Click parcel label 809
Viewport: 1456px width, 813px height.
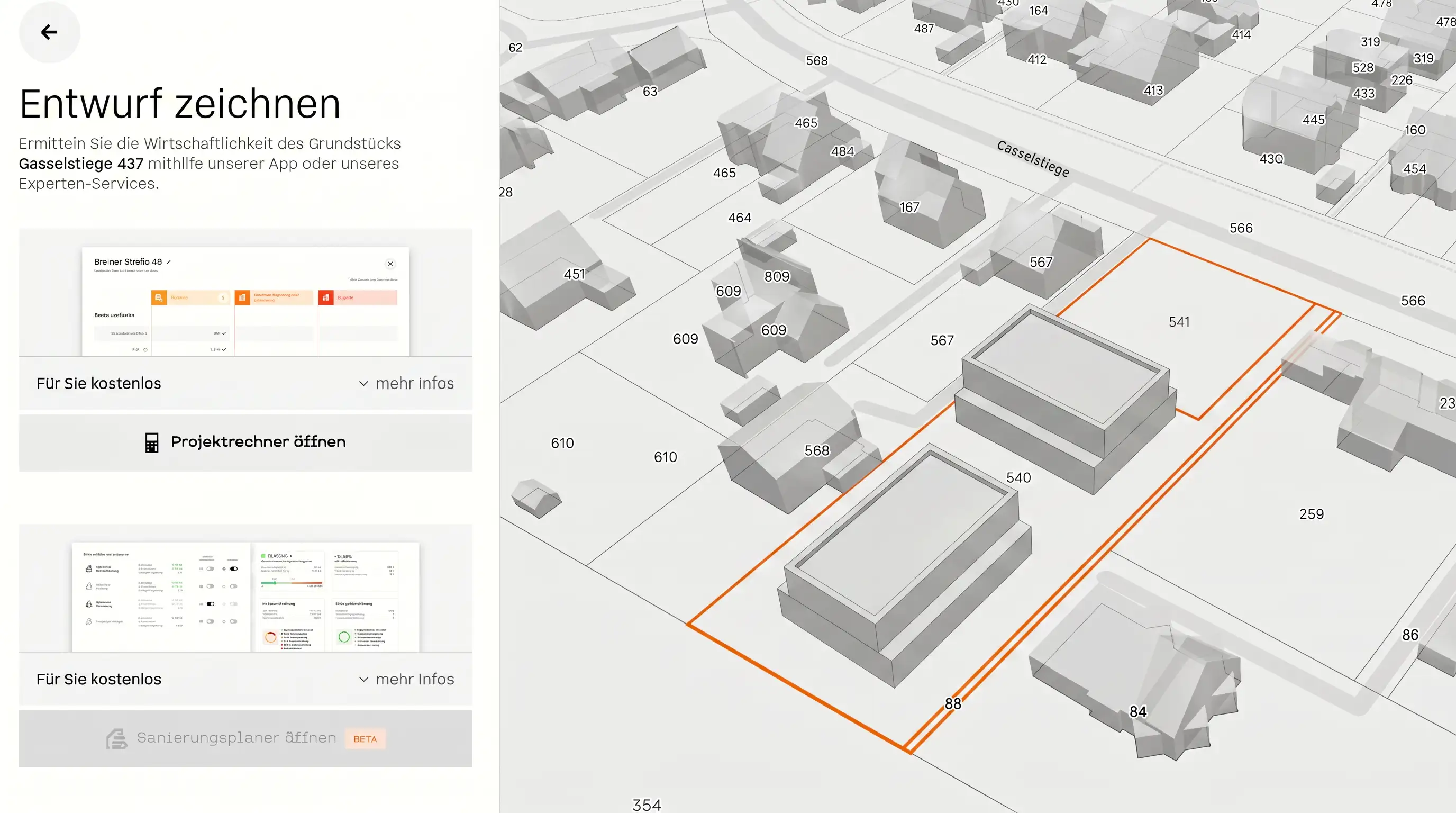coord(777,276)
